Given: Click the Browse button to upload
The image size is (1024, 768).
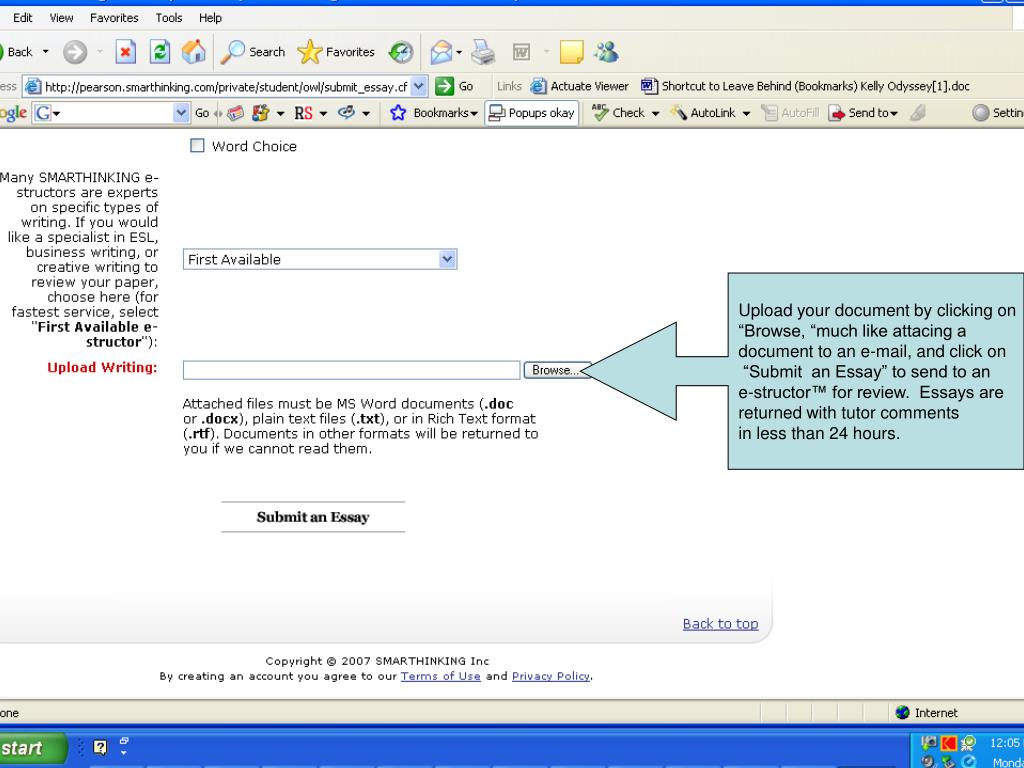Looking at the screenshot, I should [557, 370].
